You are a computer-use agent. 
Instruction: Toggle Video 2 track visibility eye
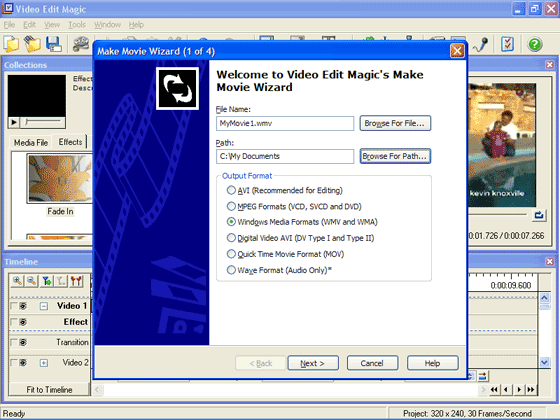23,363
